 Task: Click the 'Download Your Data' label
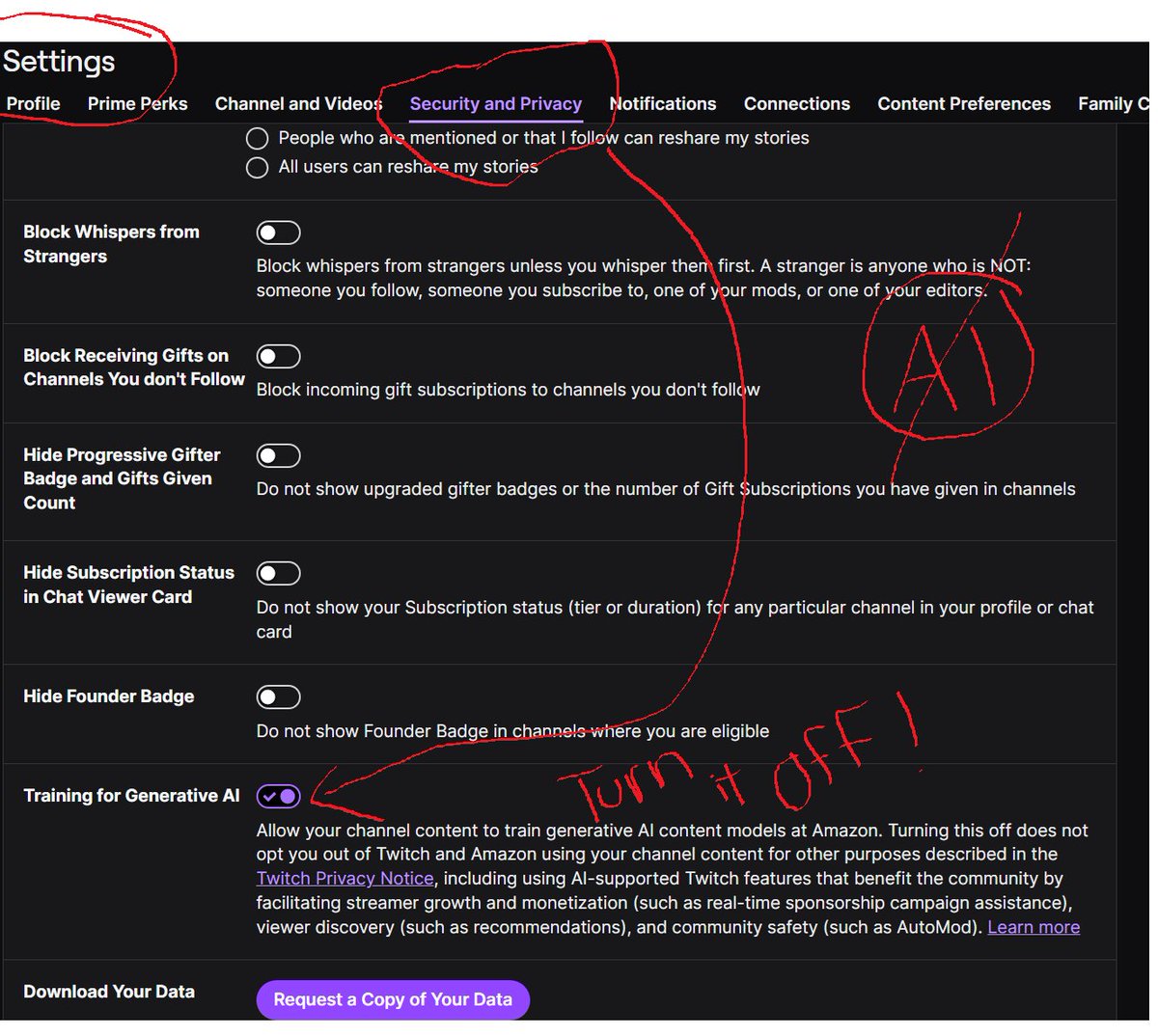click(109, 992)
